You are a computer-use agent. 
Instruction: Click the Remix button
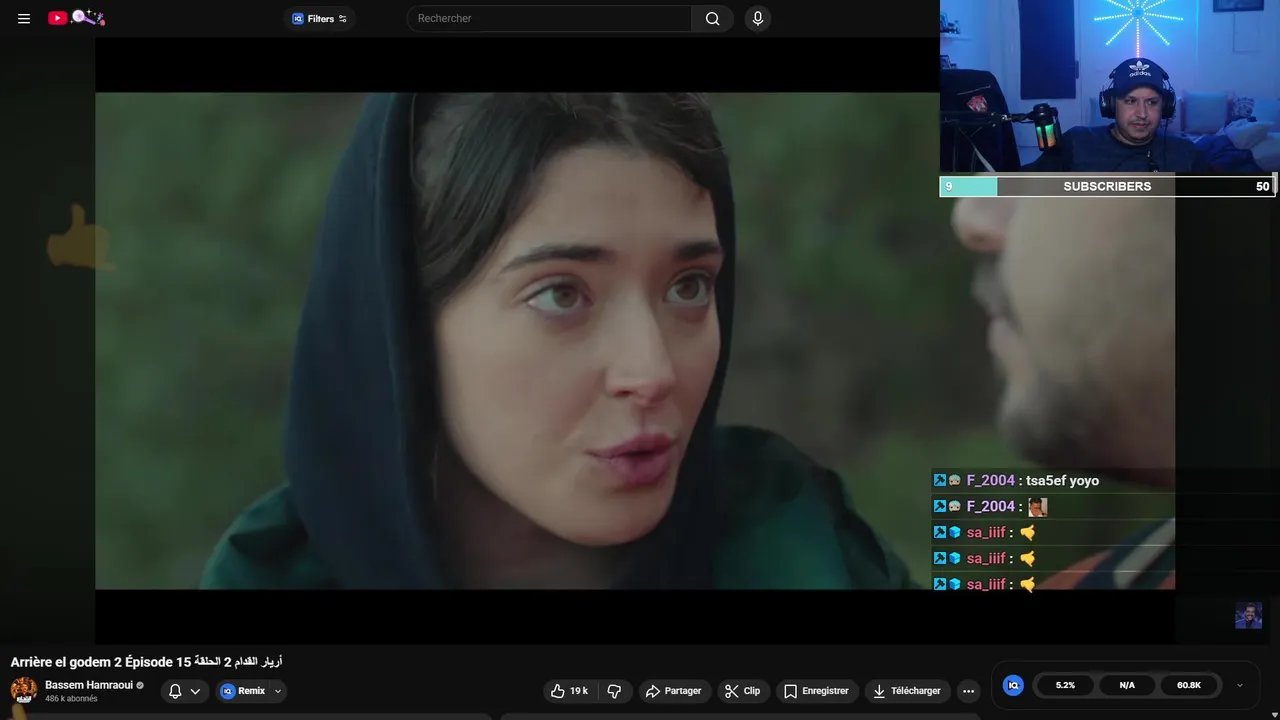click(243, 691)
